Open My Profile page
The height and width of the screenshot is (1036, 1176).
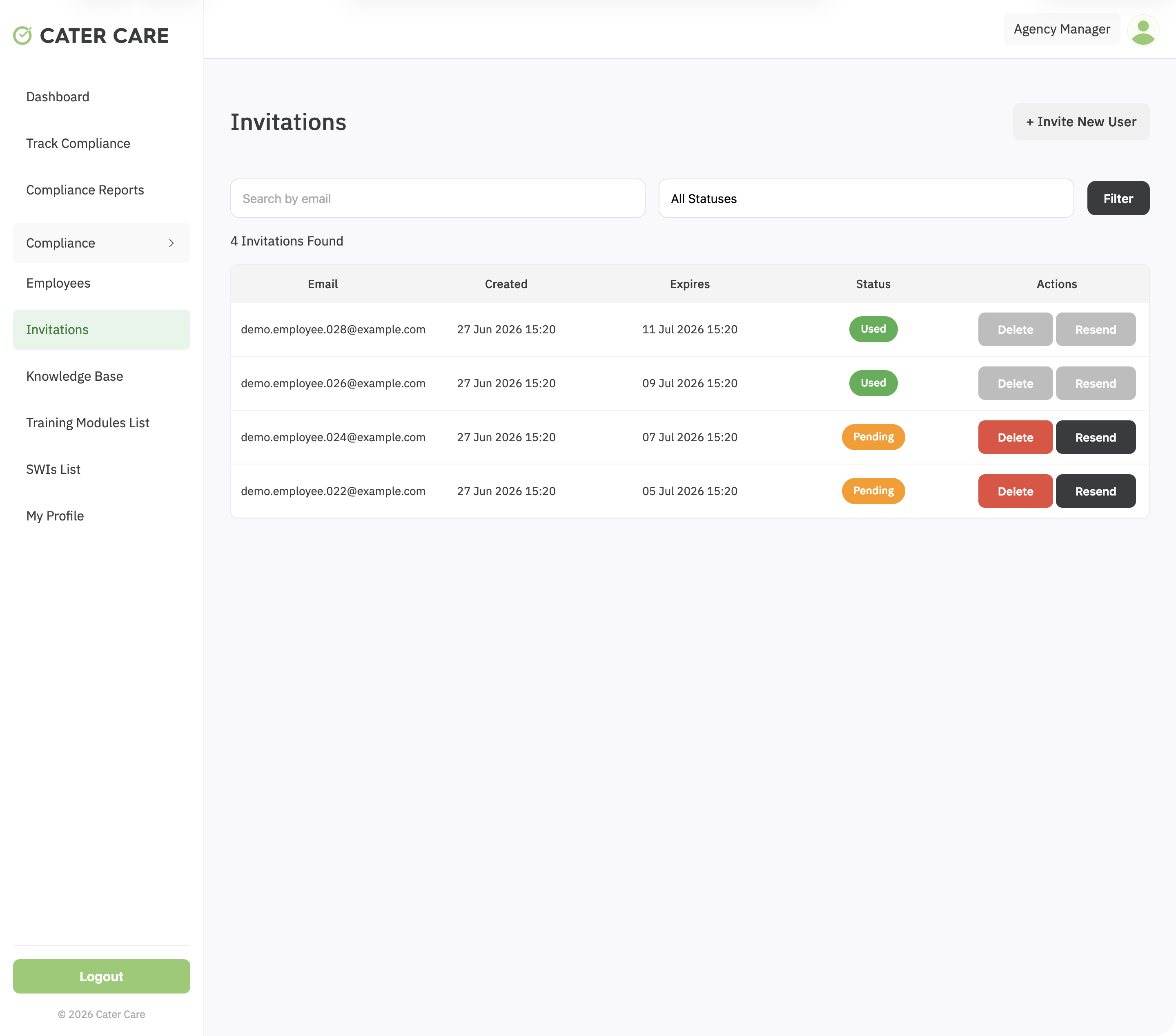pos(55,516)
